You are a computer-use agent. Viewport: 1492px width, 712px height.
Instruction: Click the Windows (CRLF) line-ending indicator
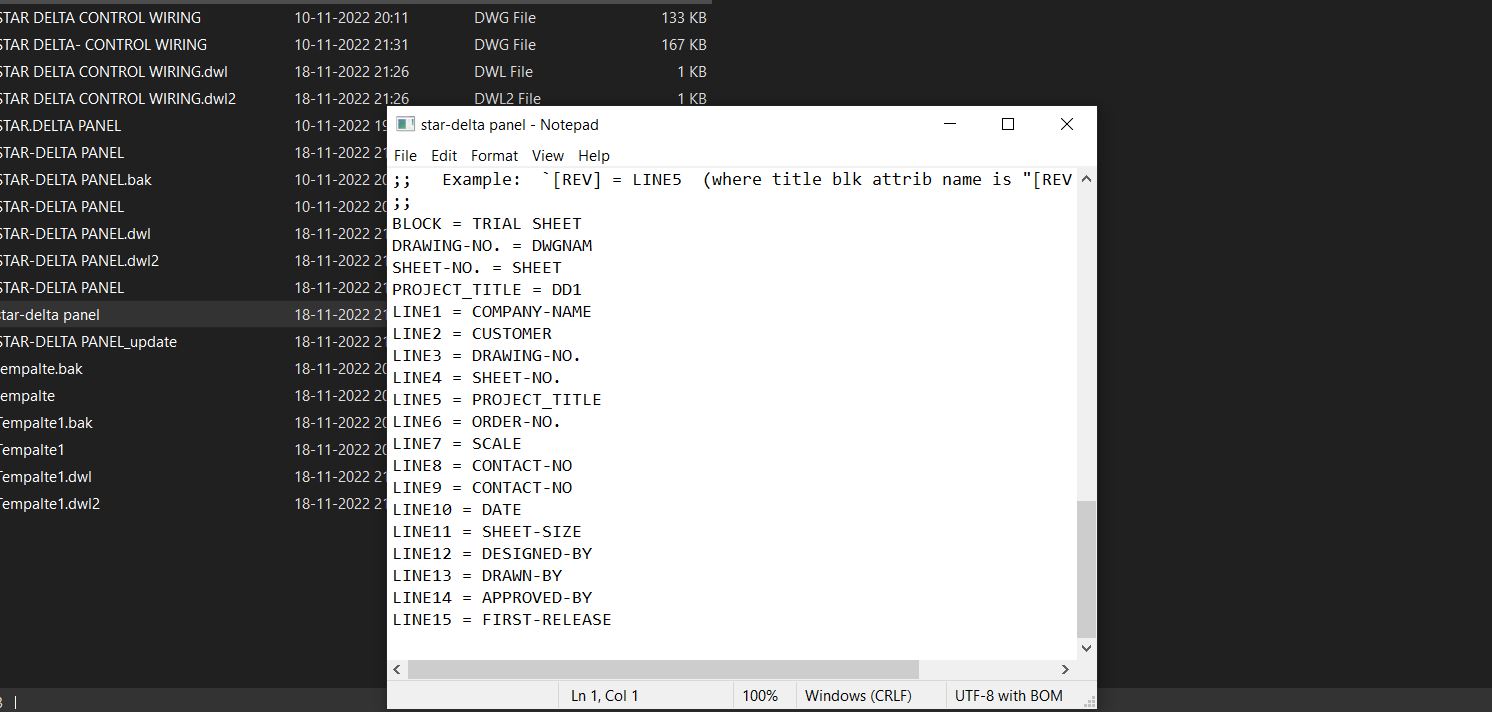(858, 695)
